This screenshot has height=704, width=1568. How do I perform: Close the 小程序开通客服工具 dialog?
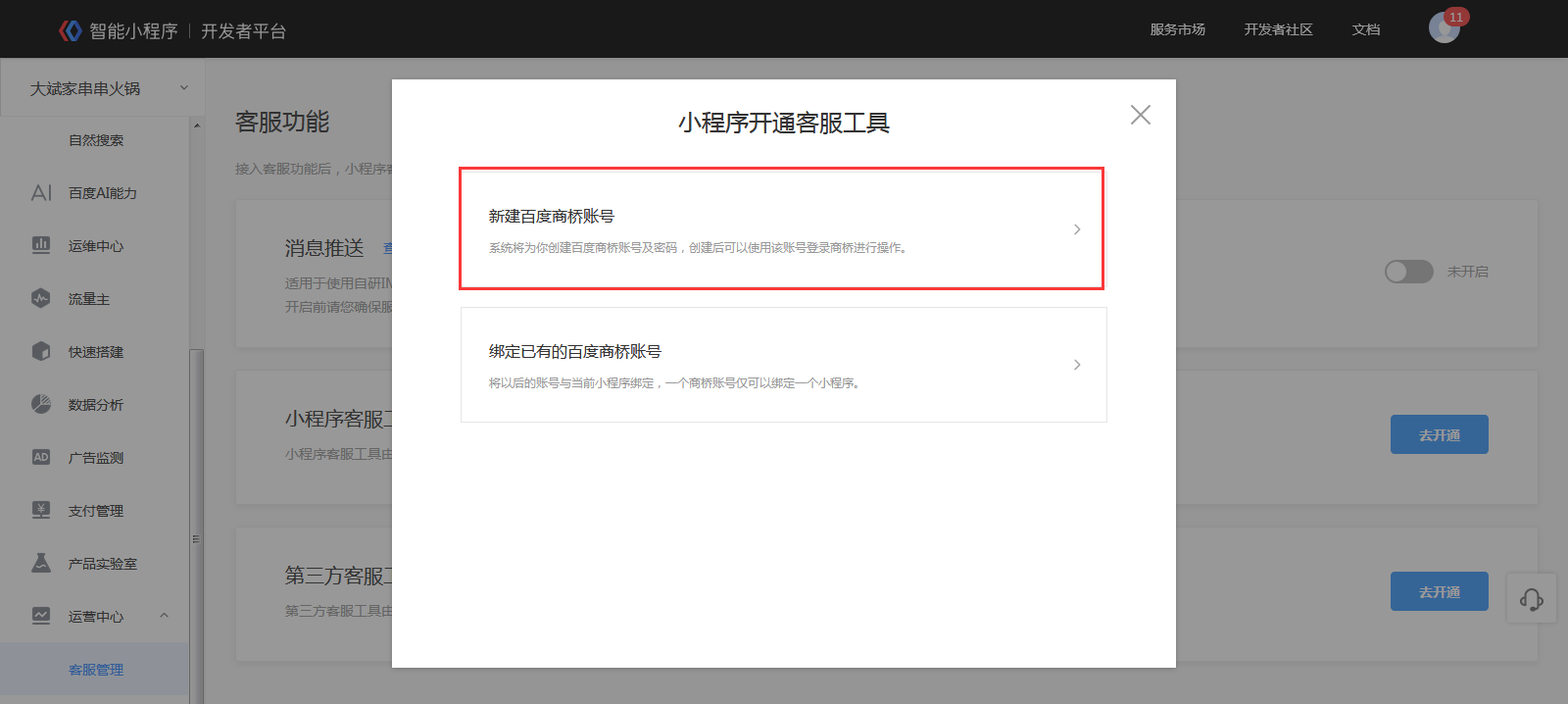1141,115
